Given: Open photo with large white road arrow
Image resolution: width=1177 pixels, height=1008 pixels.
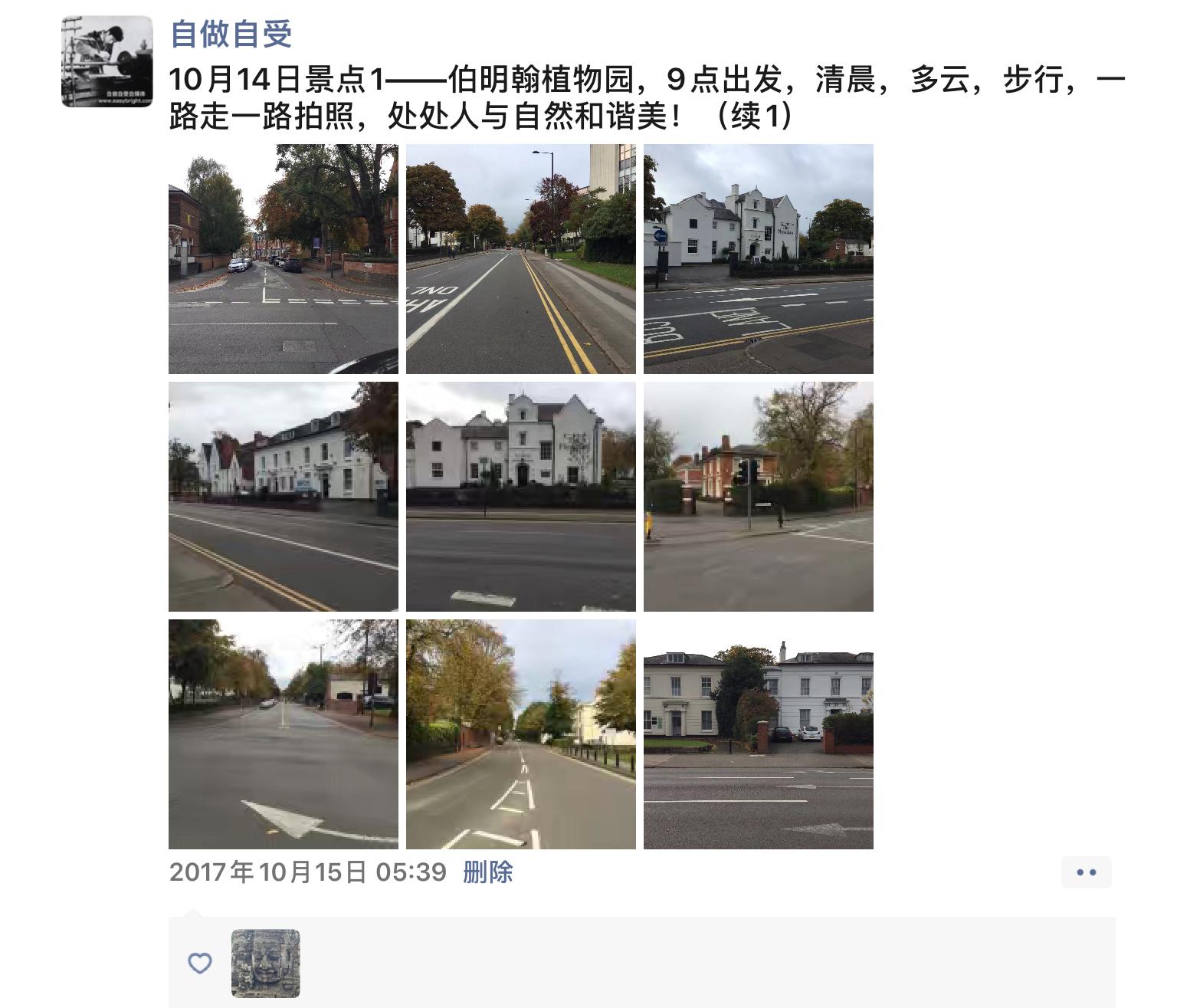Looking at the screenshot, I should click(x=284, y=734).
